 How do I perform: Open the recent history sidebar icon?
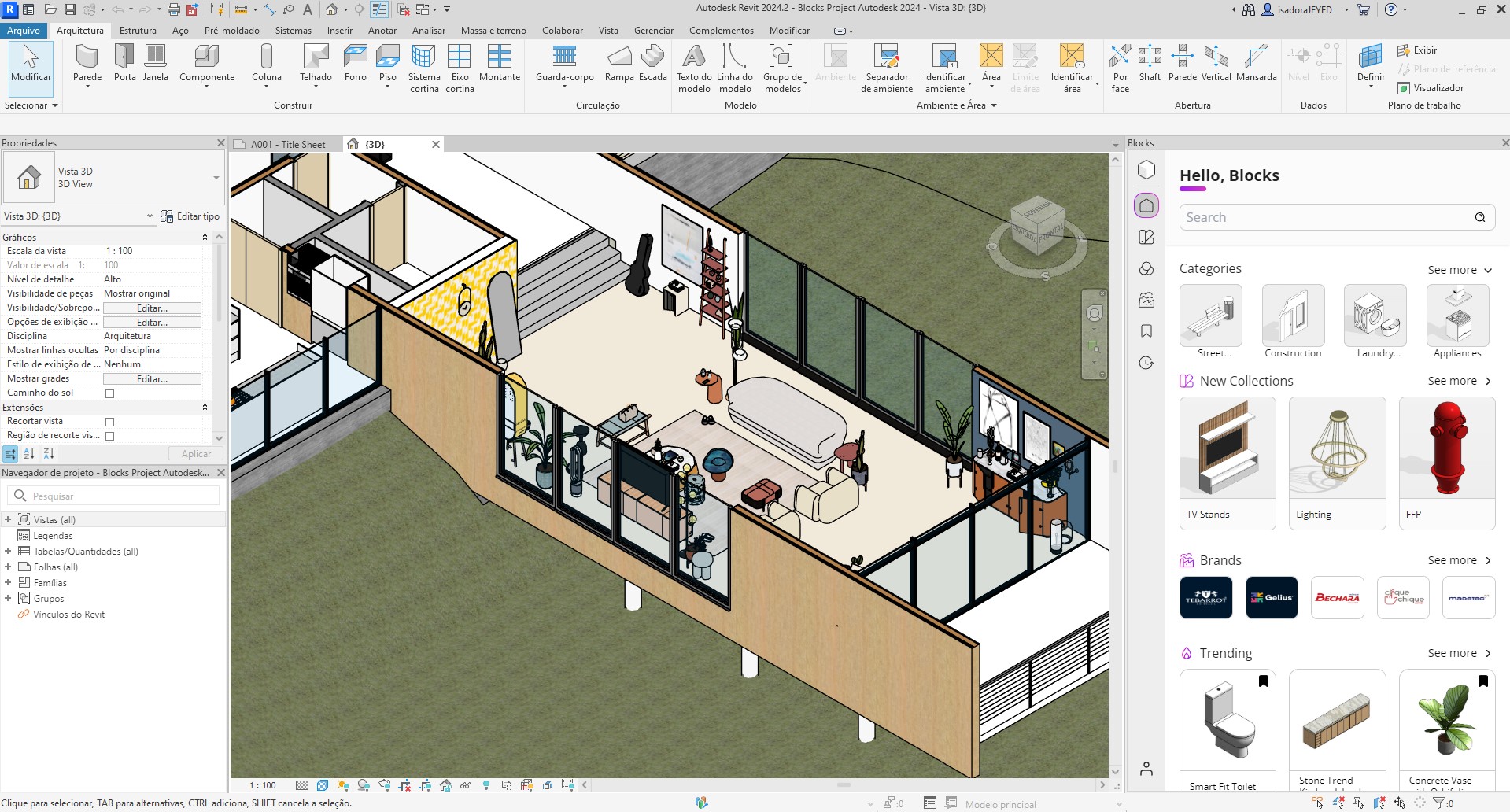1146,363
